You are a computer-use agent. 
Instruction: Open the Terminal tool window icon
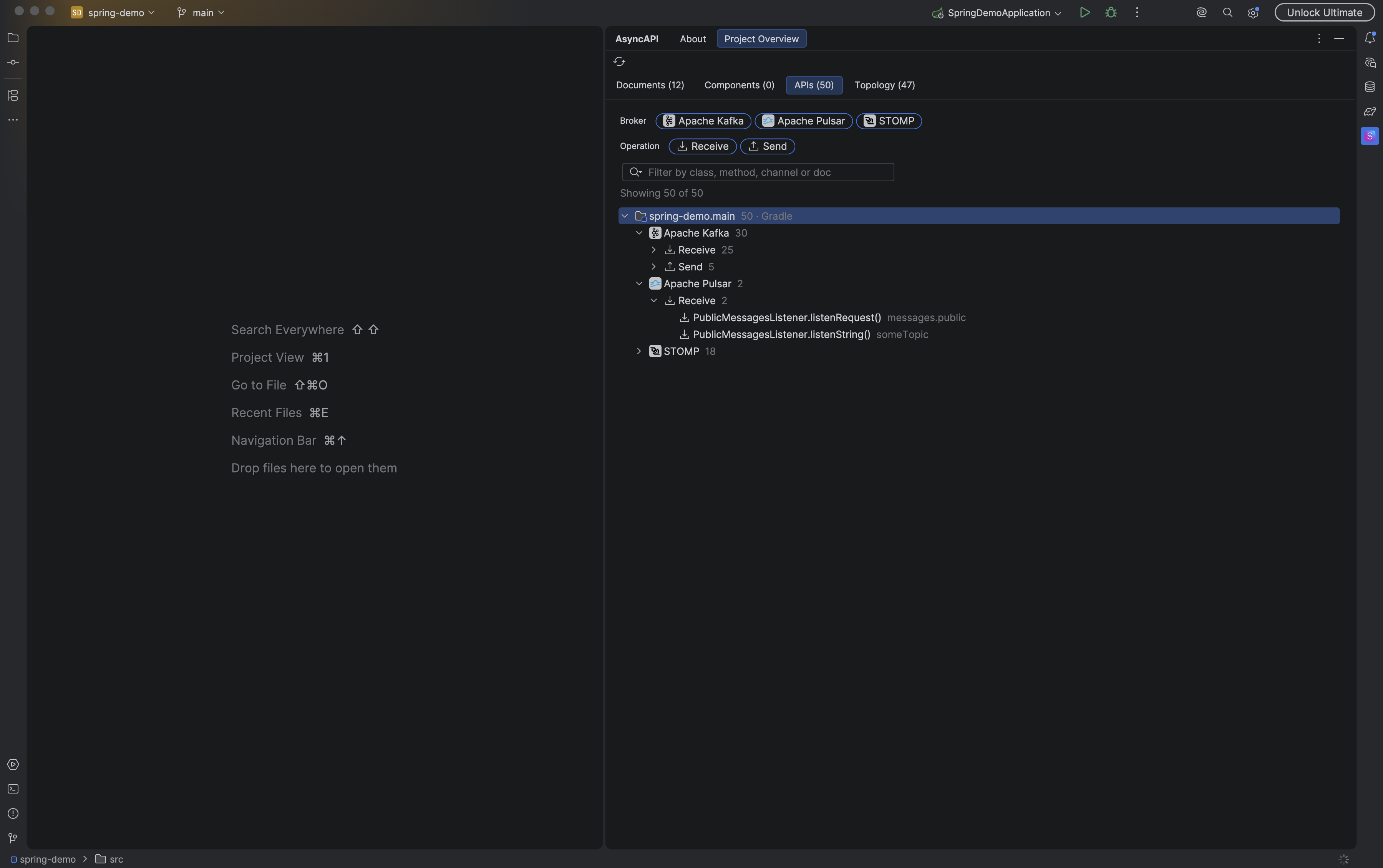pyautogui.click(x=13, y=789)
